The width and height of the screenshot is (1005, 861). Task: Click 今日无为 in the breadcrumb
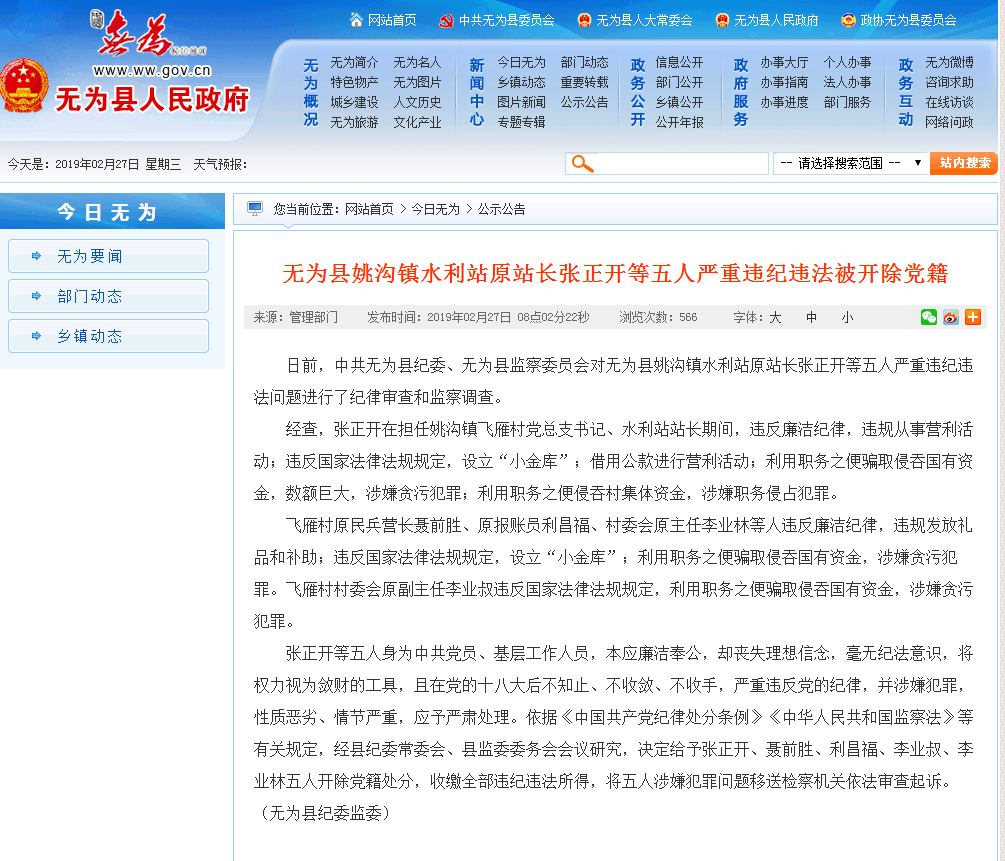[x=436, y=209]
